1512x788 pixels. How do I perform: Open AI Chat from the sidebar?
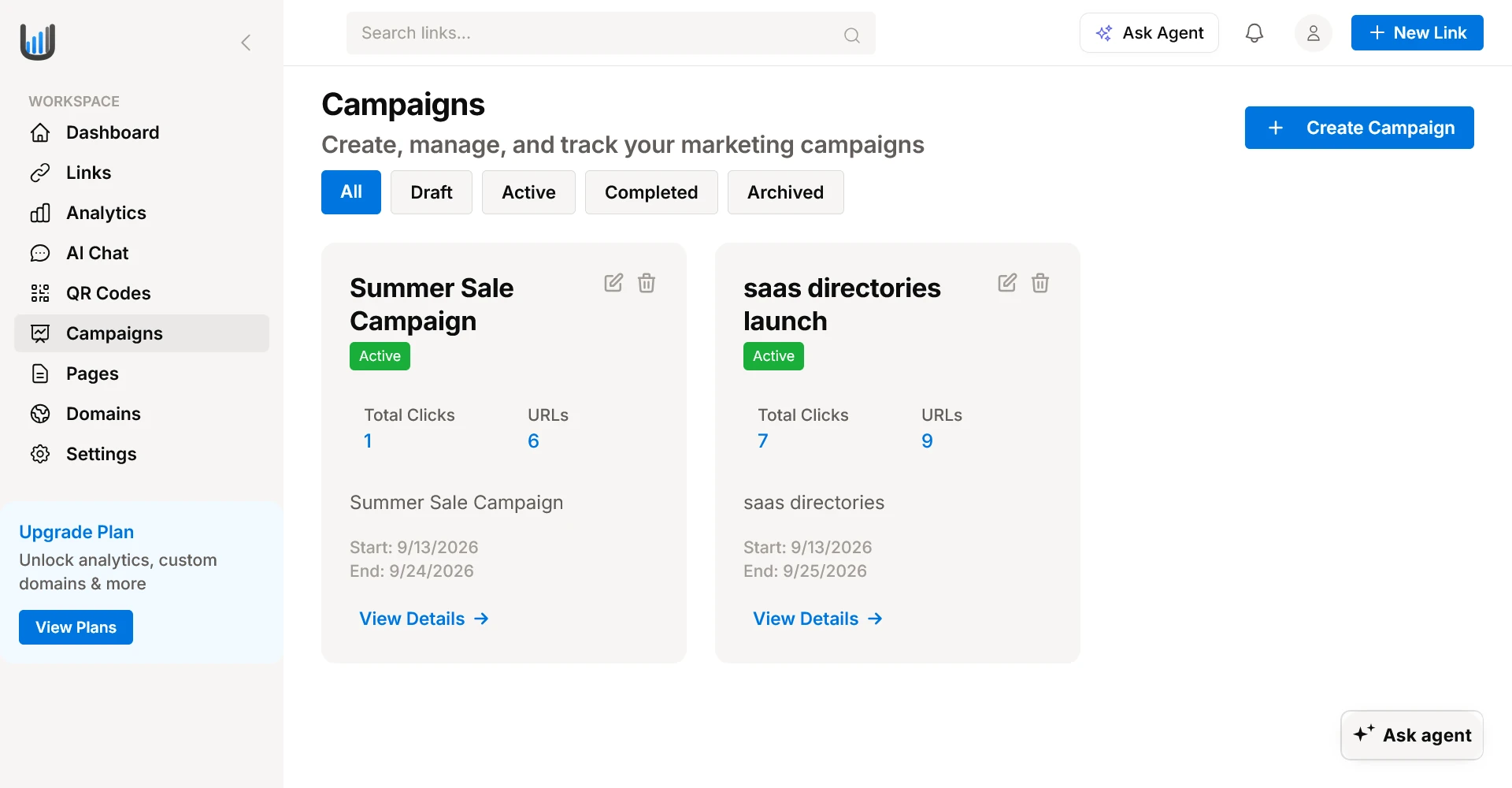142,253
